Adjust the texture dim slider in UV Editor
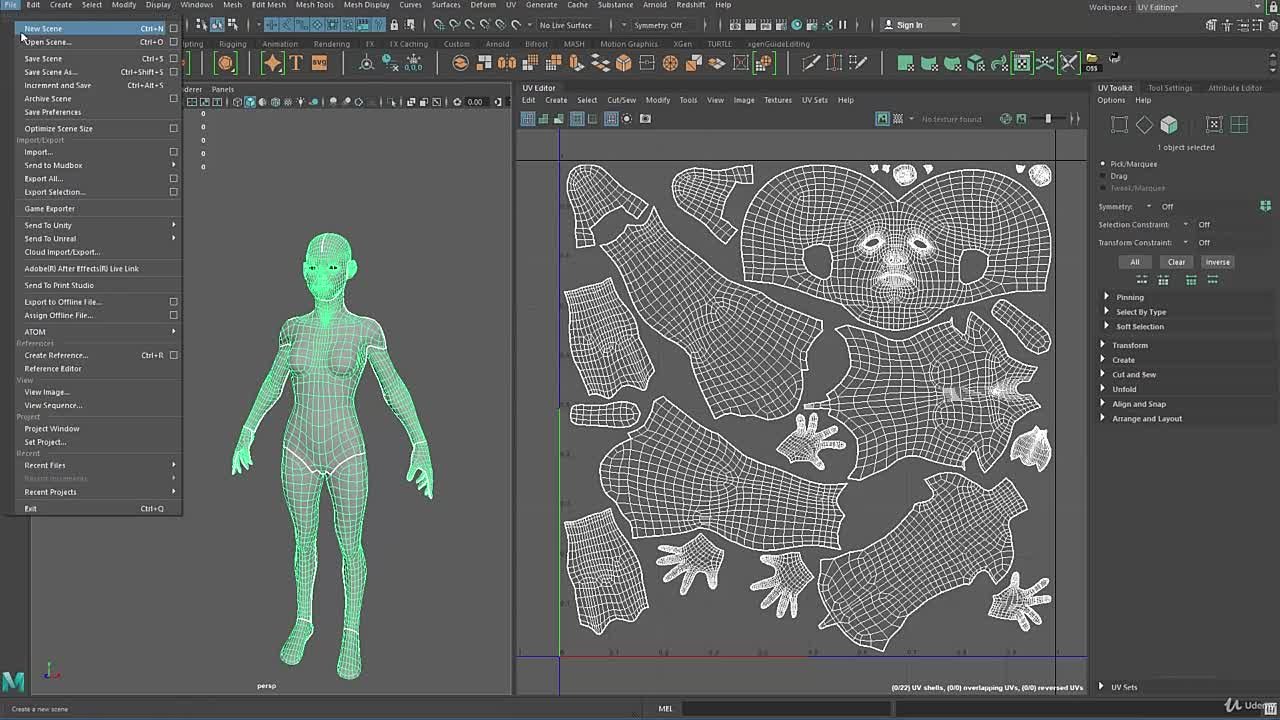1280x720 pixels. (x=1048, y=119)
